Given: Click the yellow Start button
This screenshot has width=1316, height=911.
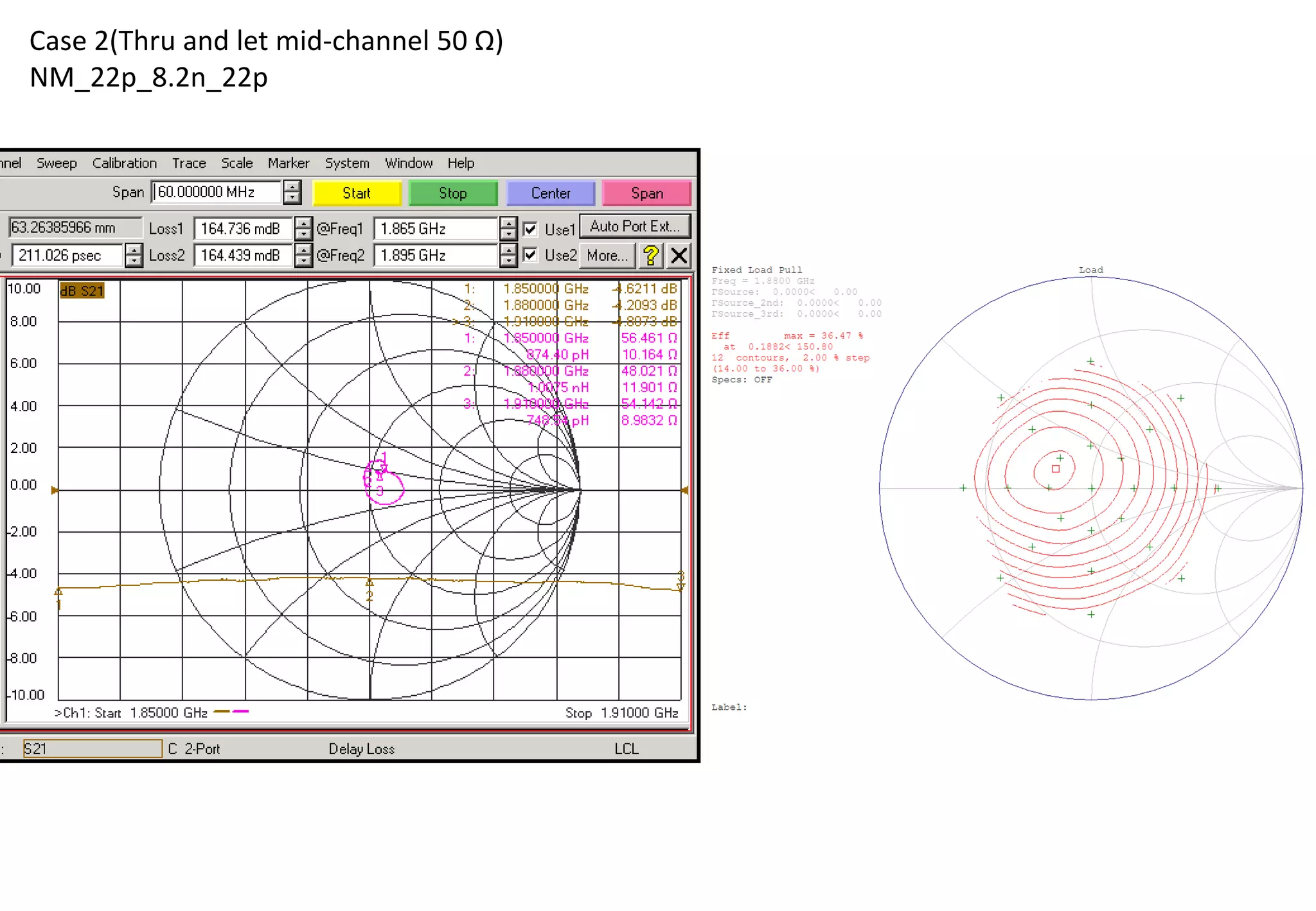Looking at the screenshot, I should [357, 193].
